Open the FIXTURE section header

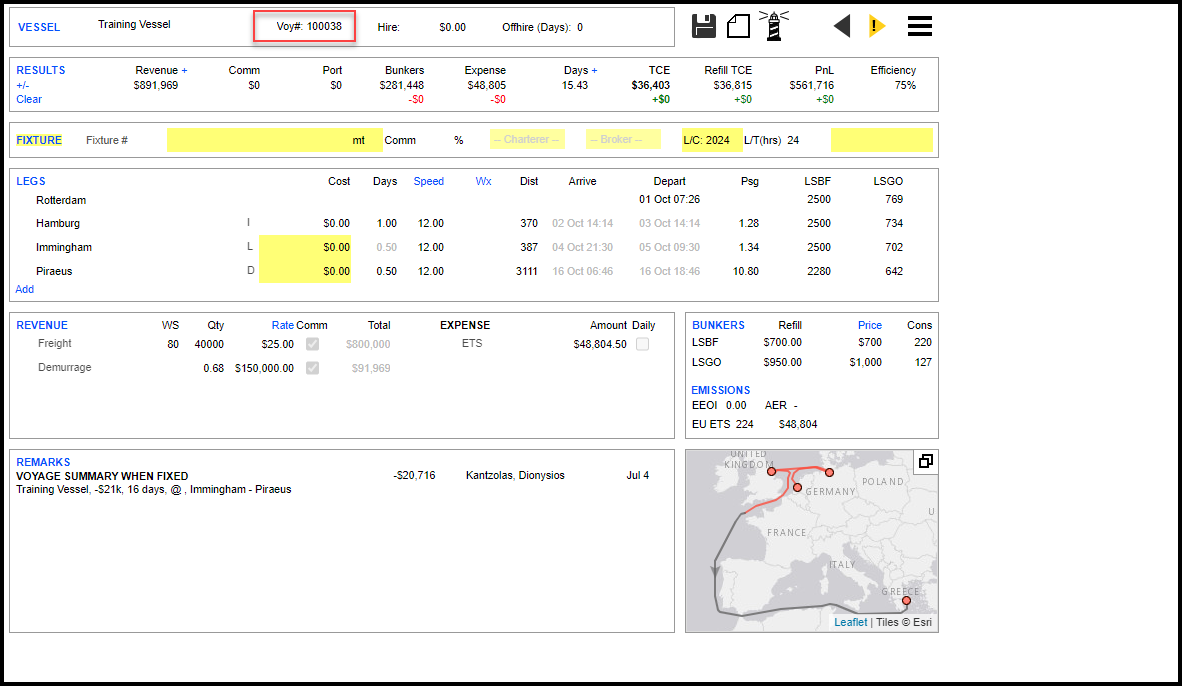39,140
